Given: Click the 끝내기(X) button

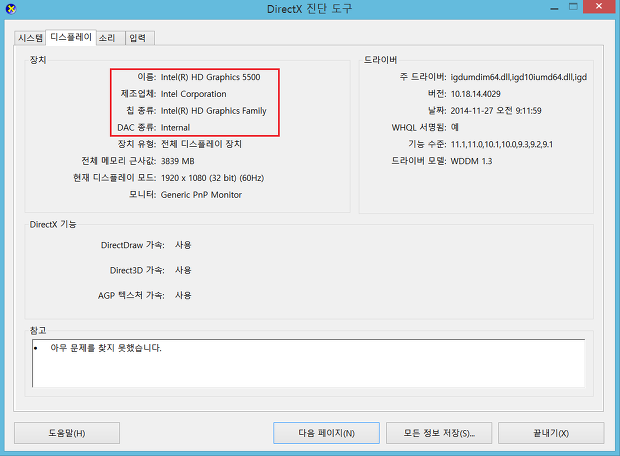Looking at the screenshot, I should (x=551, y=433).
